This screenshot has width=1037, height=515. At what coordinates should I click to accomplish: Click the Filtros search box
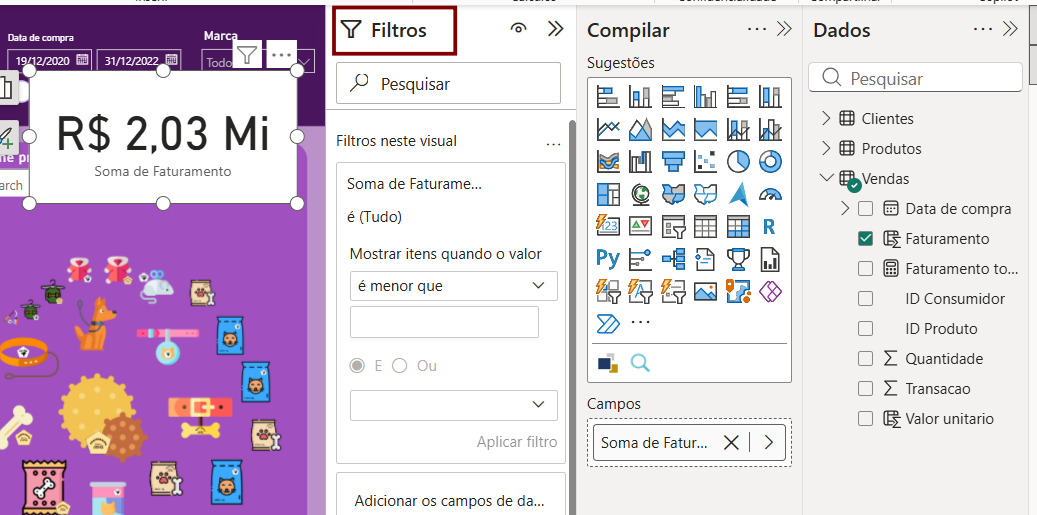(x=448, y=83)
